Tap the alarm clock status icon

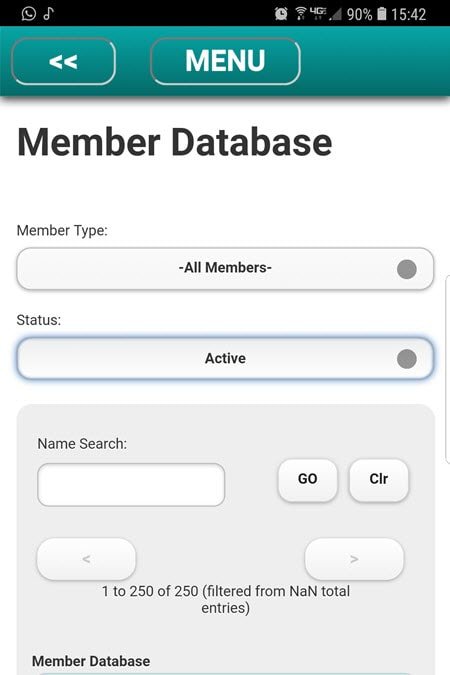(x=281, y=14)
